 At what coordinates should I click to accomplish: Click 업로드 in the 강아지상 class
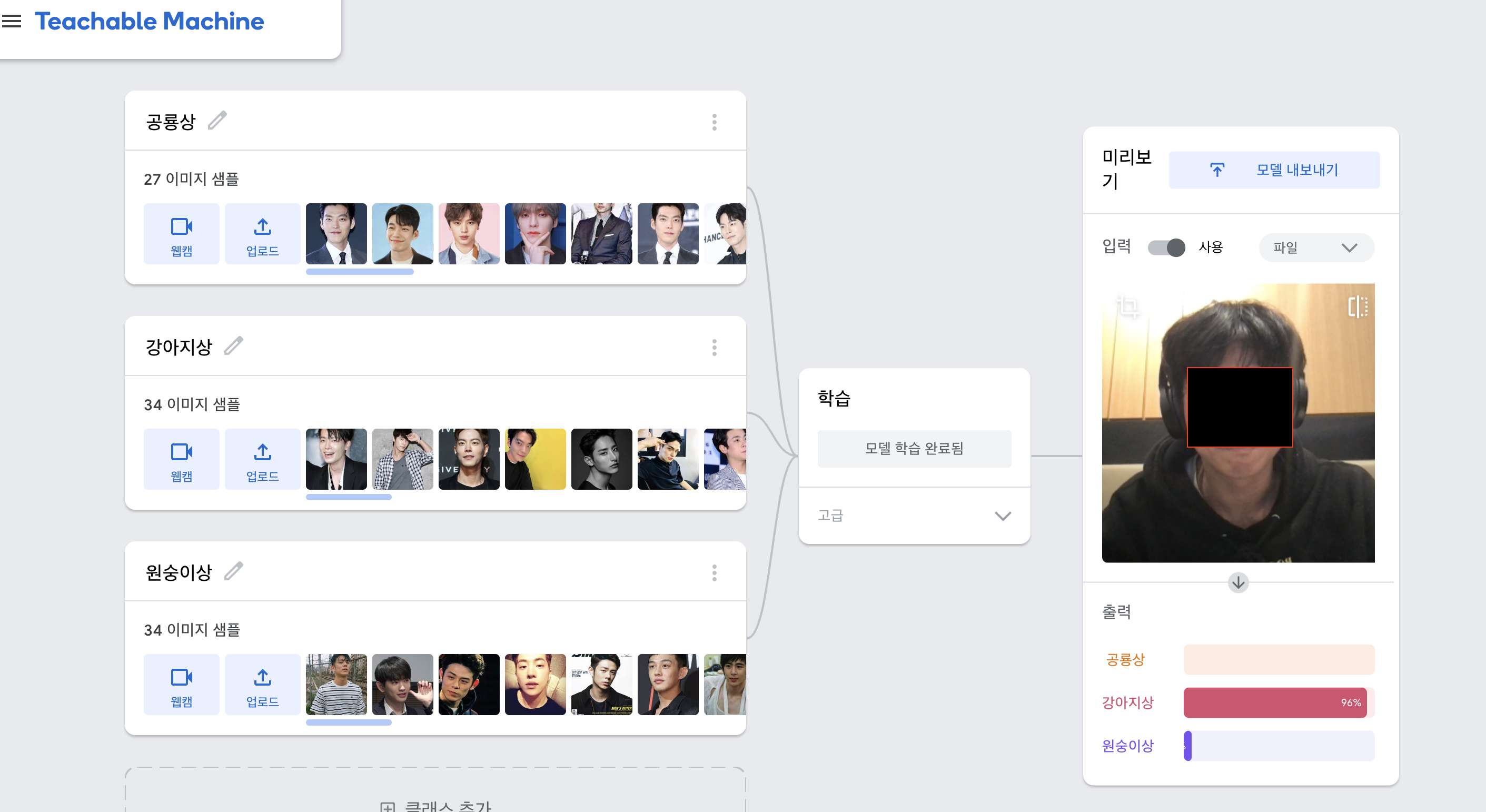coord(262,459)
